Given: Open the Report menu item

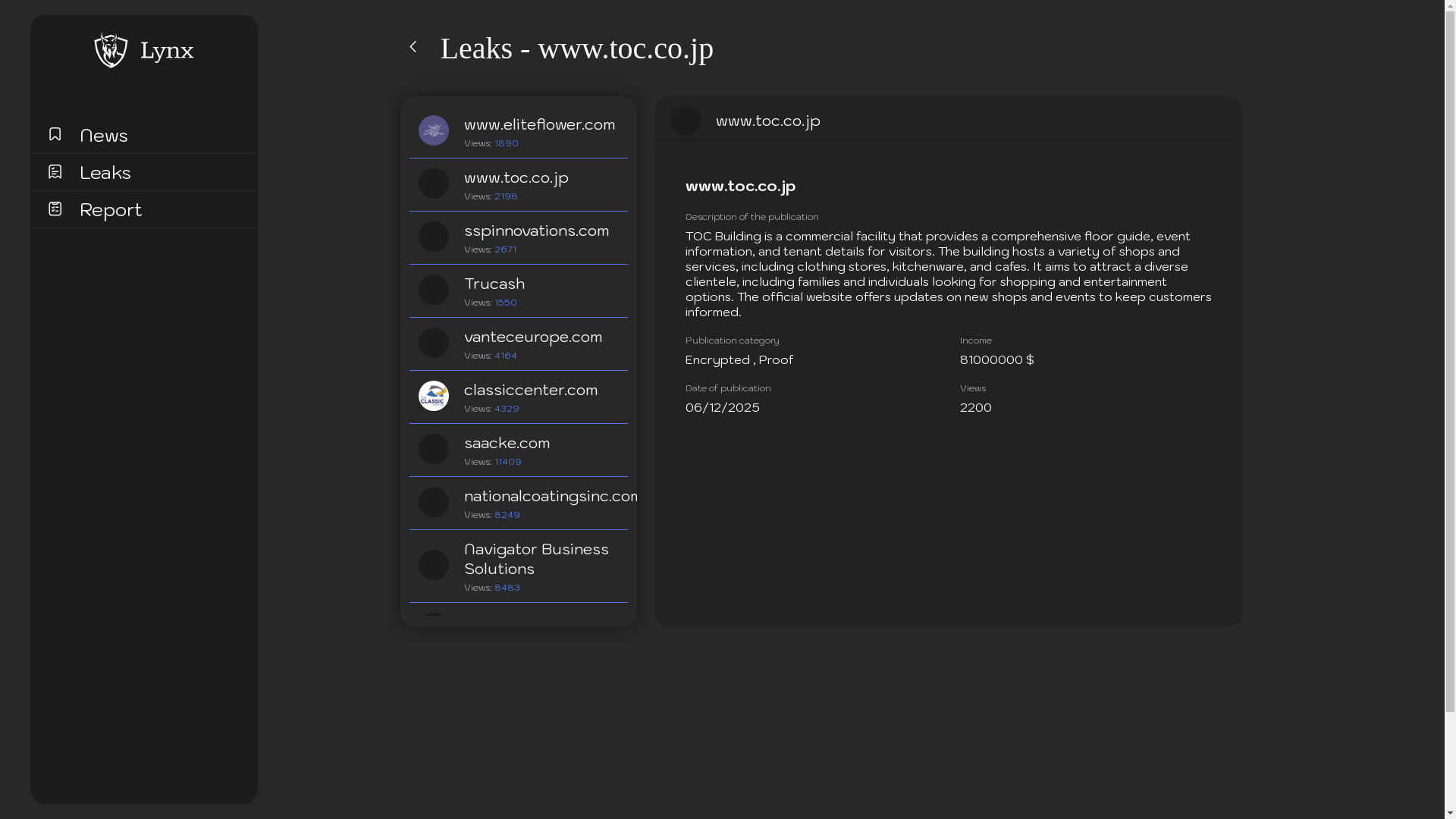Looking at the screenshot, I should (x=111, y=209).
